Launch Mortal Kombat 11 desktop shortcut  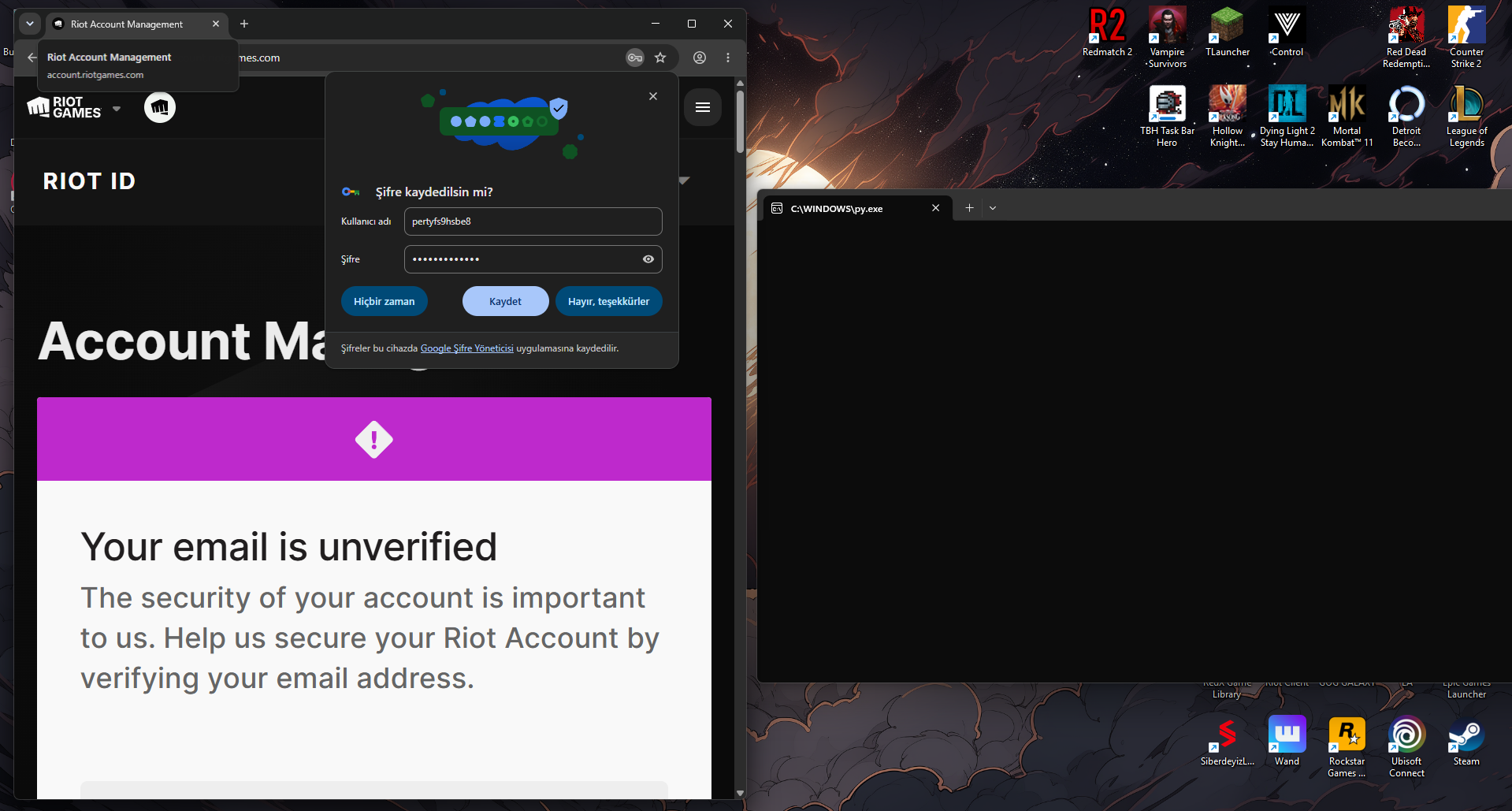(1347, 117)
